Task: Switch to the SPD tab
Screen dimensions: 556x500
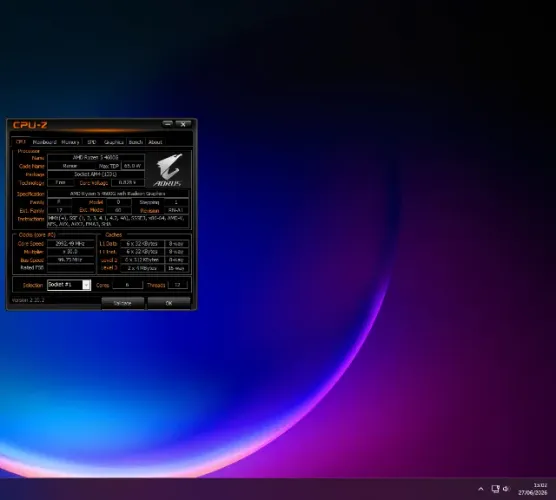Action: coord(92,142)
